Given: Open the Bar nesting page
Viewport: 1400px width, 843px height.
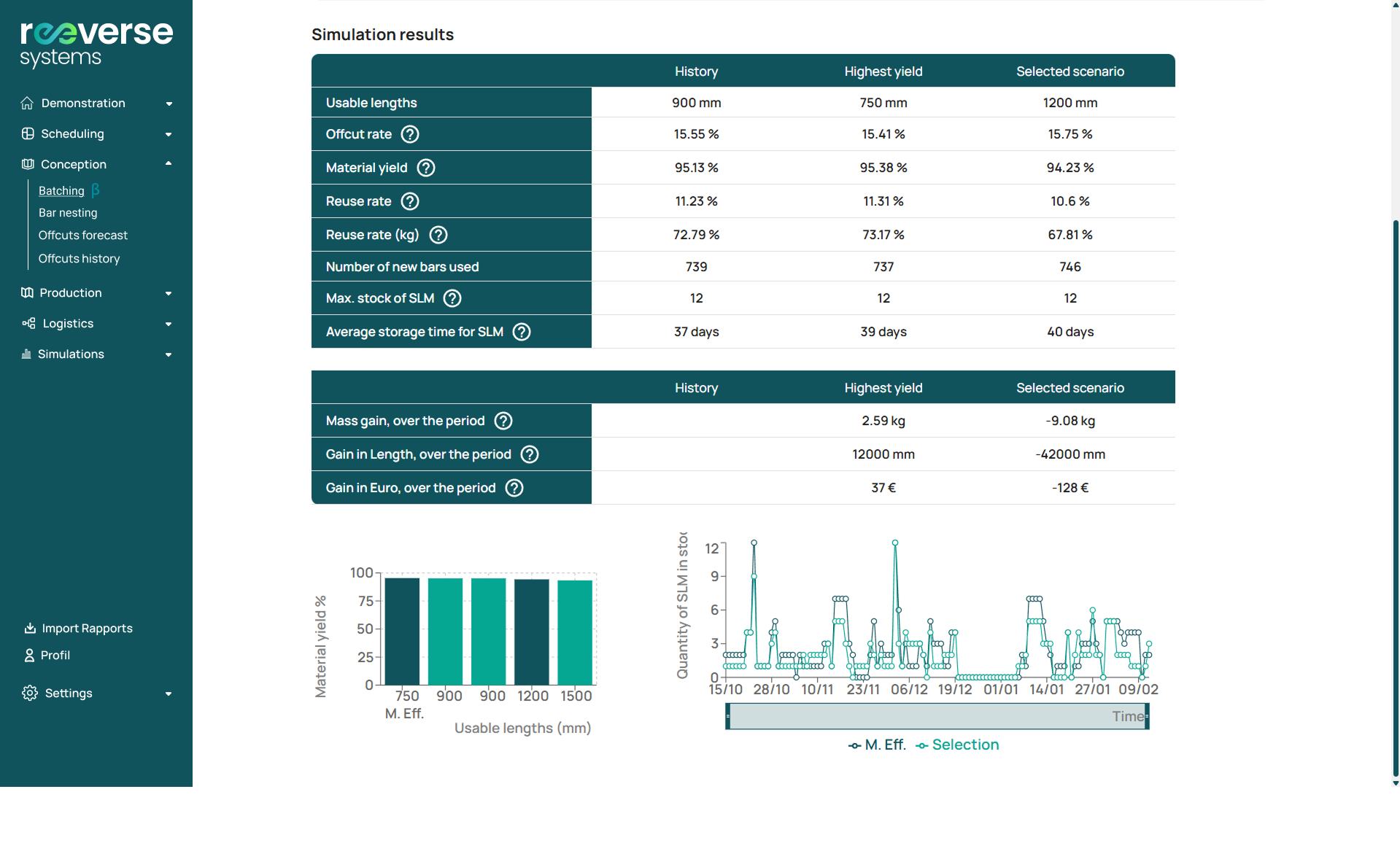Looking at the screenshot, I should tap(68, 213).
